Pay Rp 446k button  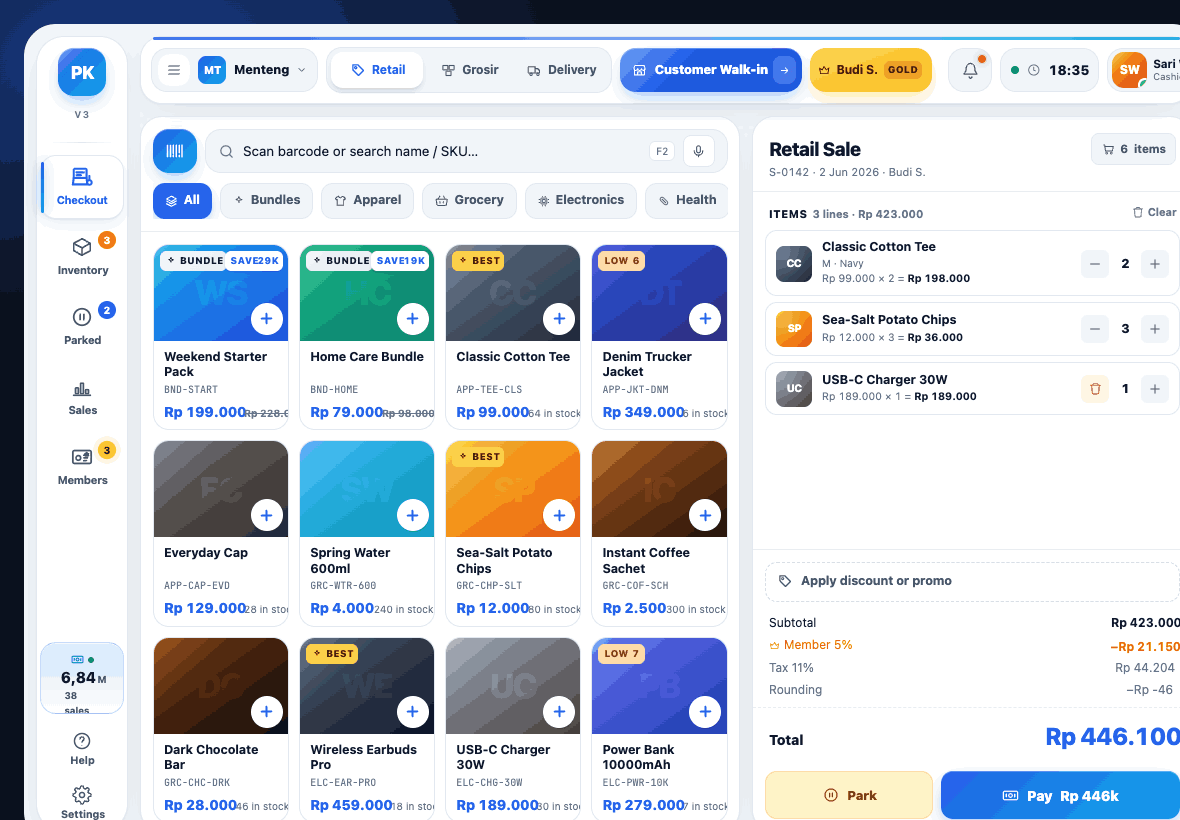click(1060, 795)
